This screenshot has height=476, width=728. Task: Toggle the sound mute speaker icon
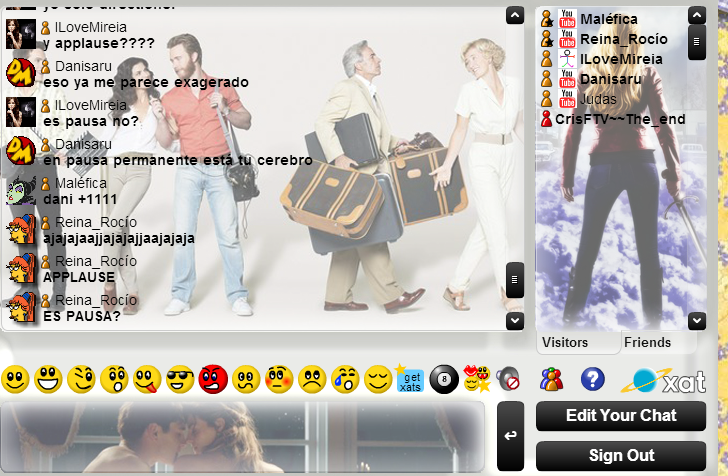tap(508, 380)
